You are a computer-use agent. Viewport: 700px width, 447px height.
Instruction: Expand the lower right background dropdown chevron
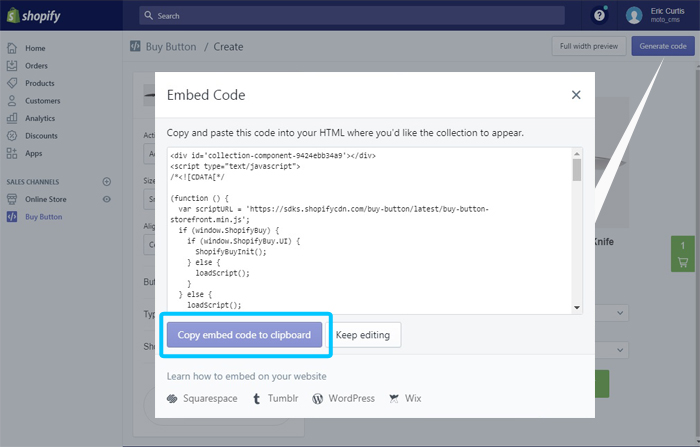620,350
